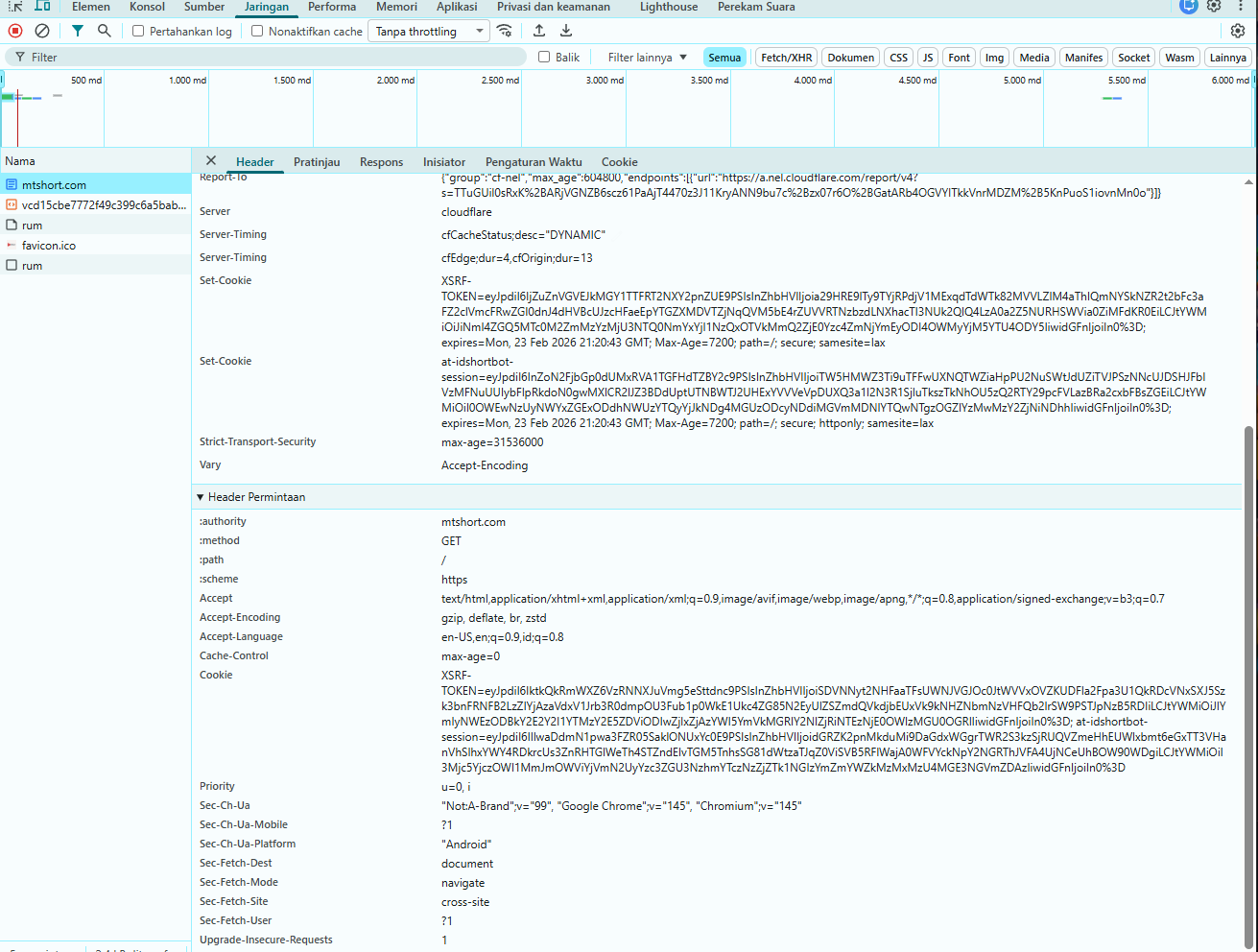Toggle the device toolbar icon
1258x952 pixels.
click(x=42, y=6)
